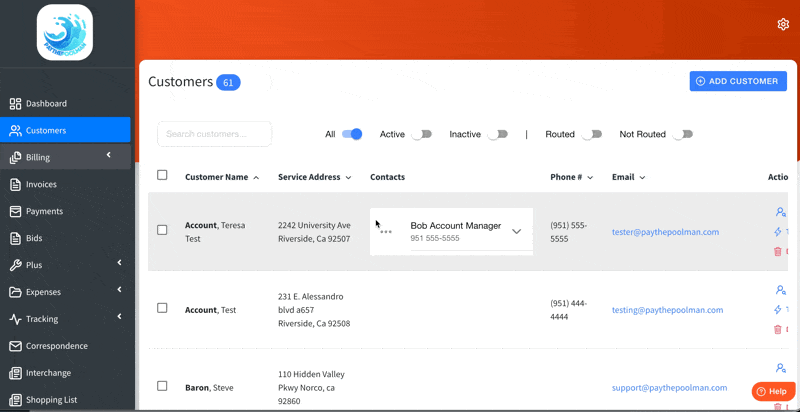Click the Dashboard grid icon

point(15,104)
